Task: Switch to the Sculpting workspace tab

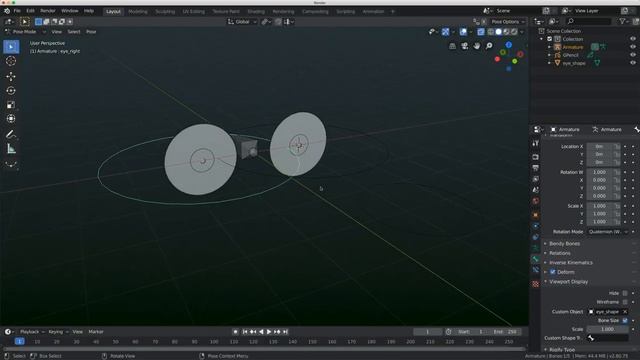Action: (165, 11)
